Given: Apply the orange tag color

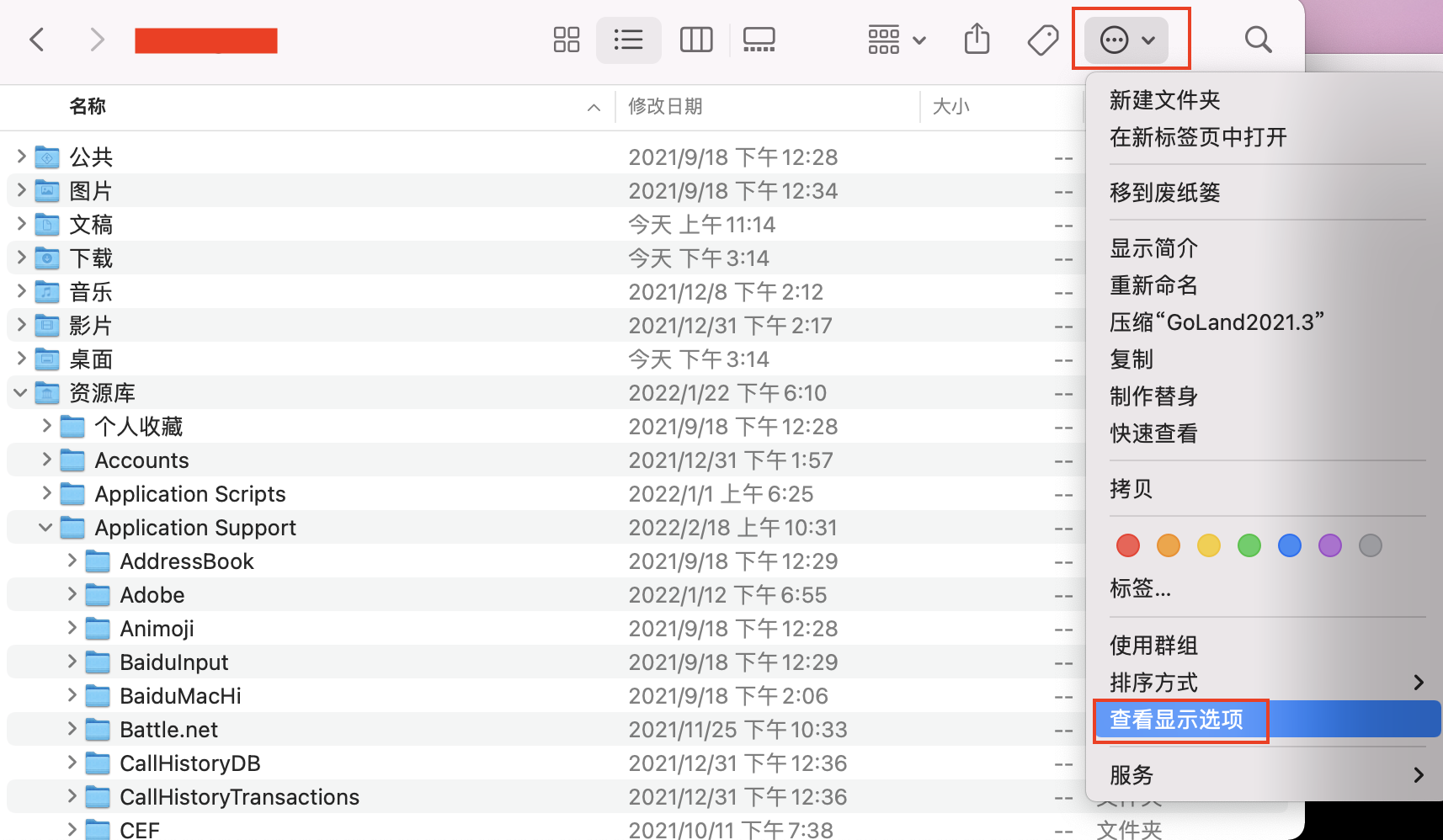Looking at the screenshot, I should [1169, 545].
